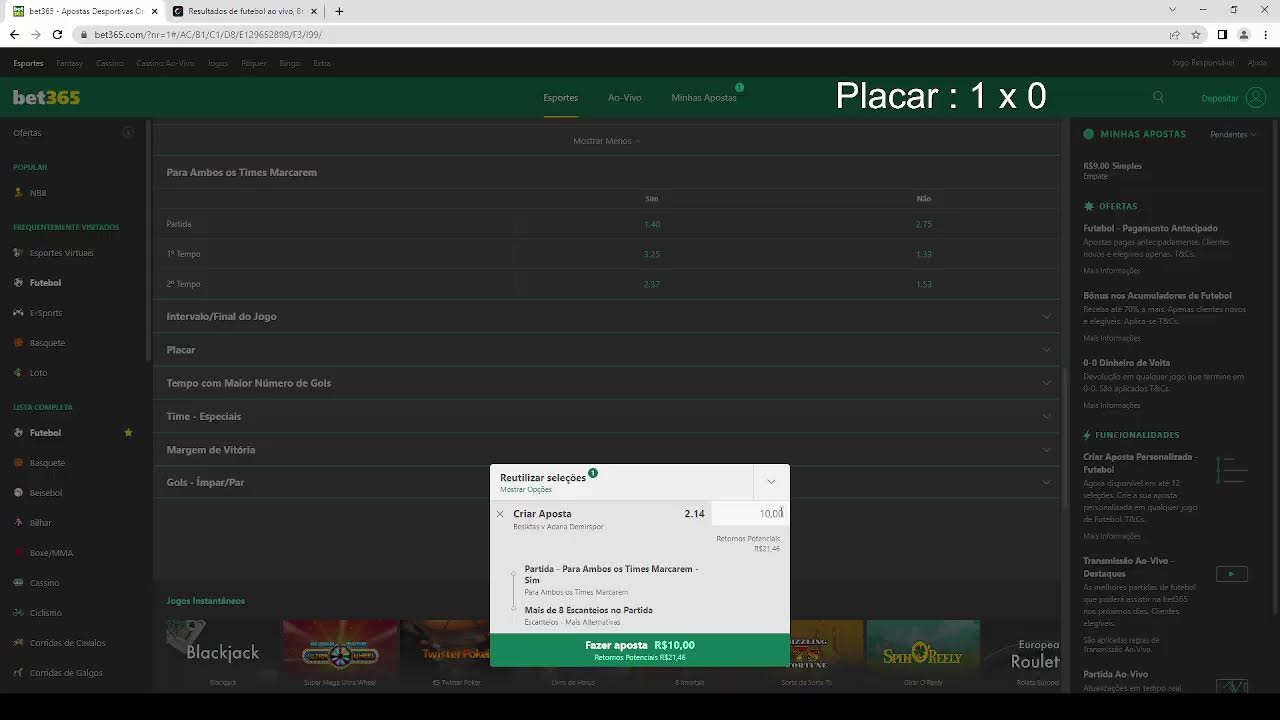Expand the Placar market section
1280x720 pixels.
[x=607, y=350]
